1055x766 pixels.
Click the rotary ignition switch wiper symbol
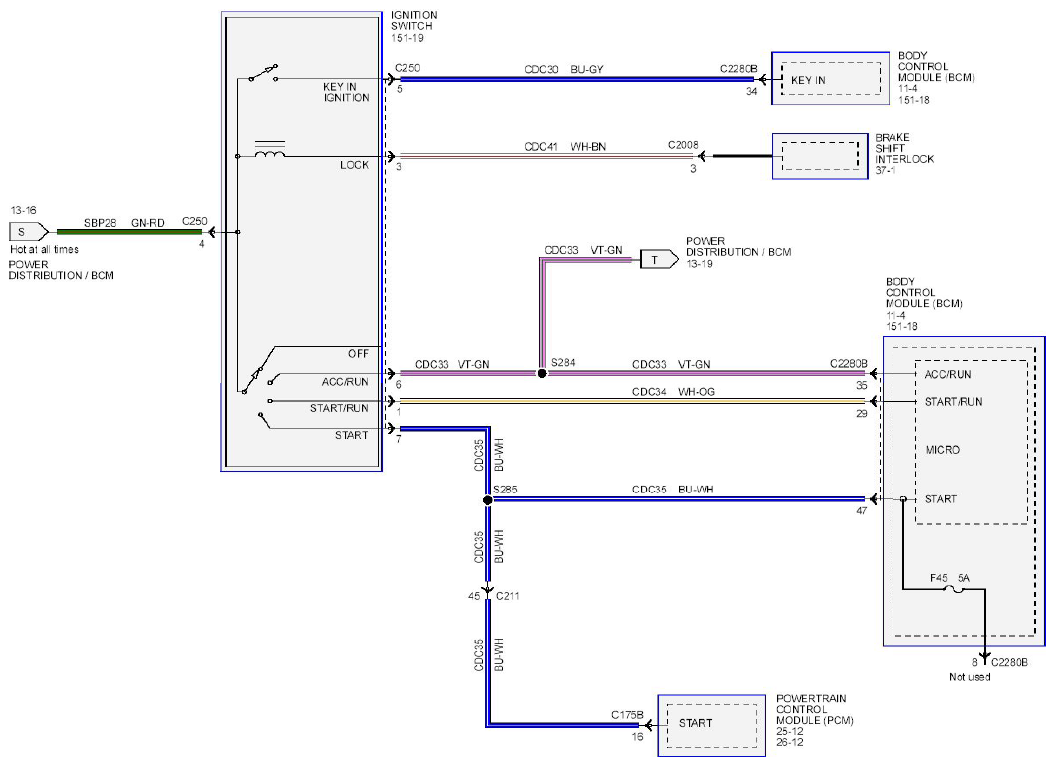253,380
